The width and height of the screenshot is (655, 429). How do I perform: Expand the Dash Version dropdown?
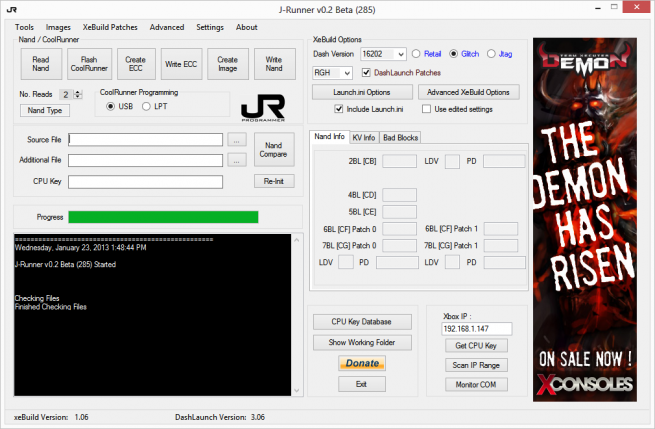point(400,54)
